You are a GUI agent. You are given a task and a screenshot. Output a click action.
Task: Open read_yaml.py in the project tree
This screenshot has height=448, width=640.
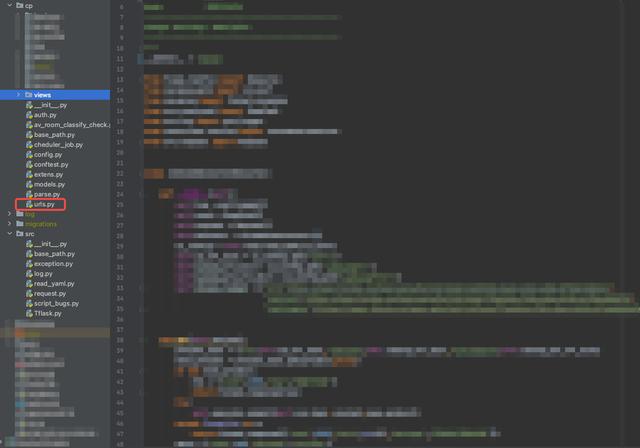54,284
